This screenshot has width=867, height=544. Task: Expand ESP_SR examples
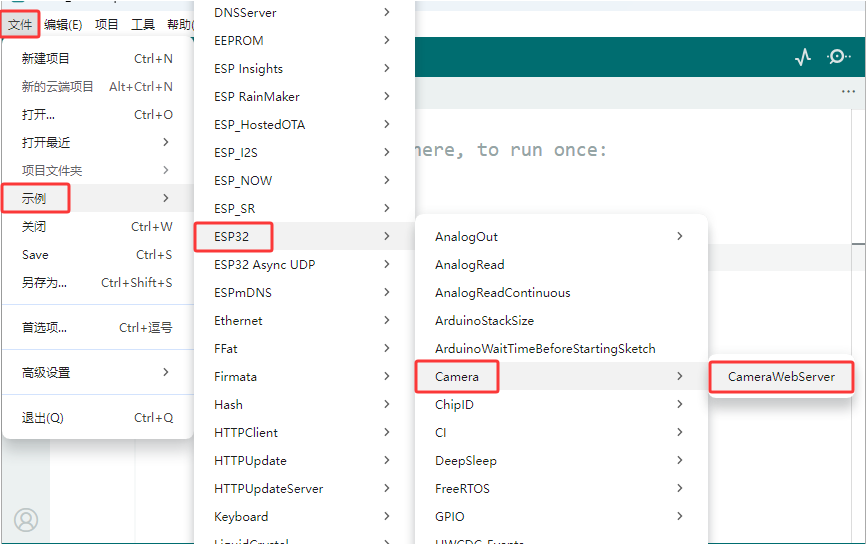pyautogui.click(x=304, y=208)
